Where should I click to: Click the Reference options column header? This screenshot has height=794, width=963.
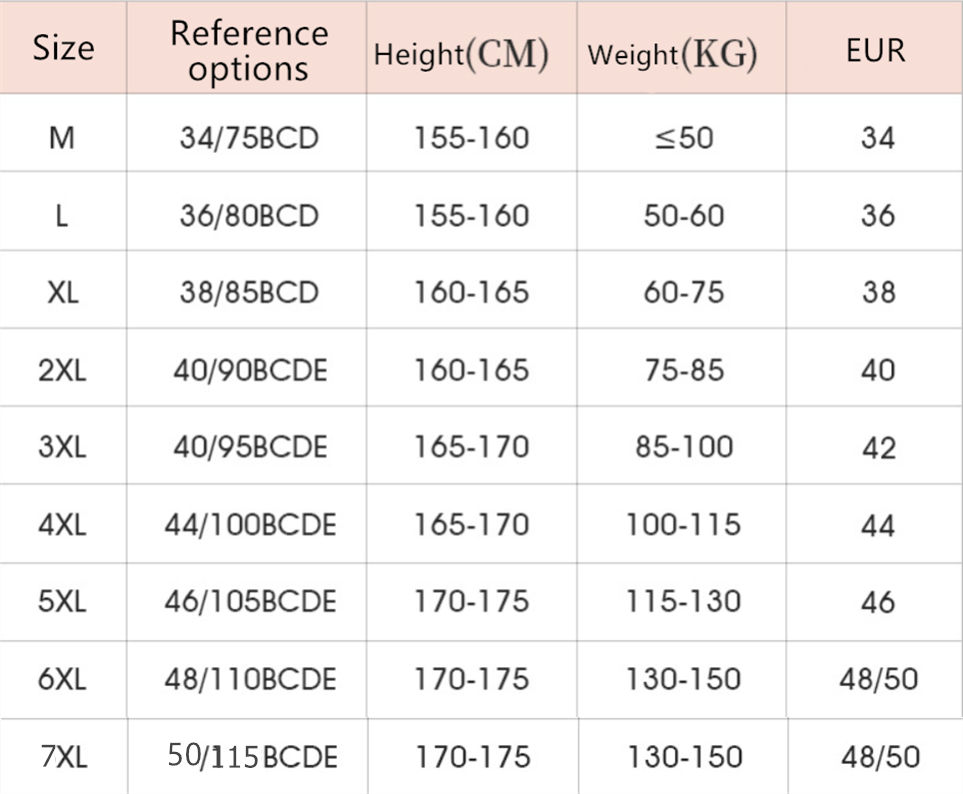pos(248,51)
